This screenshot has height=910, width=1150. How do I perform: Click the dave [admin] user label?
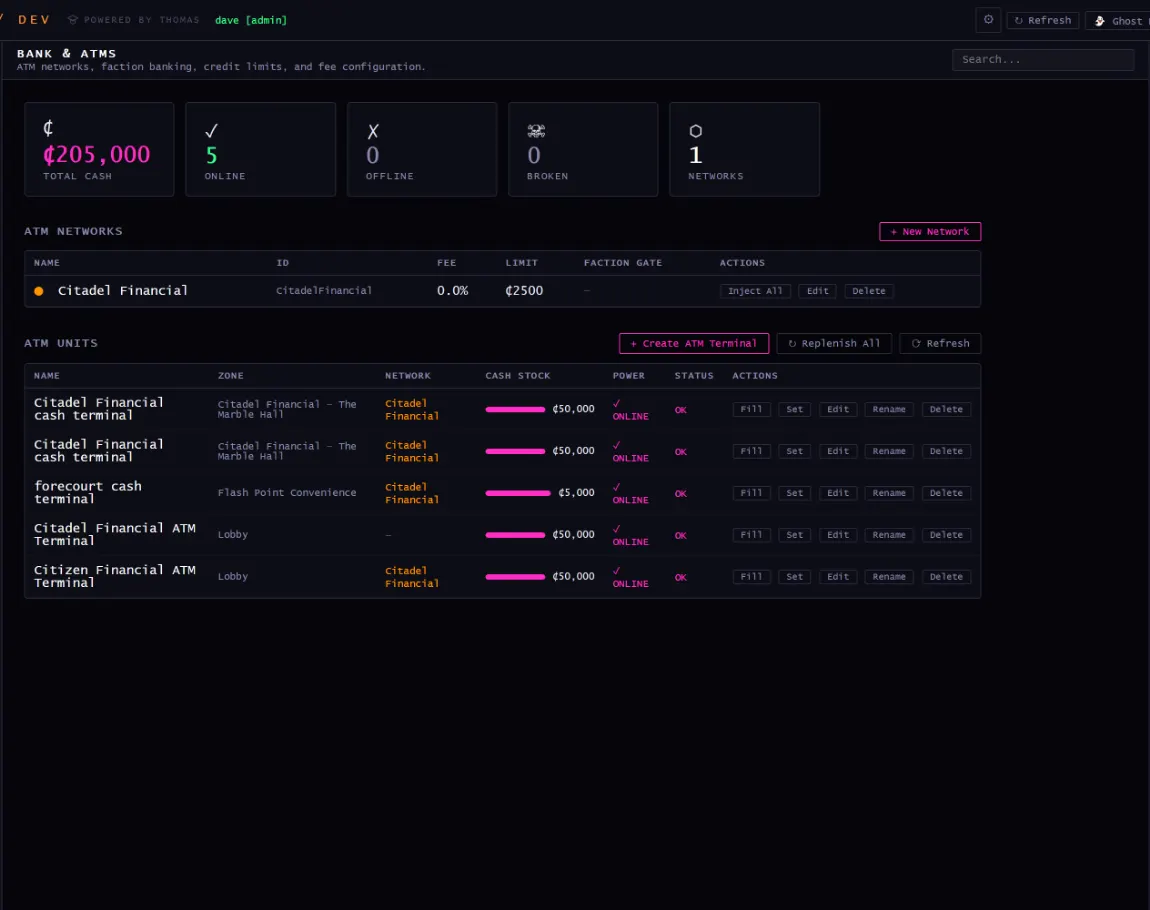pyautogui.click(x=251, y=21)
